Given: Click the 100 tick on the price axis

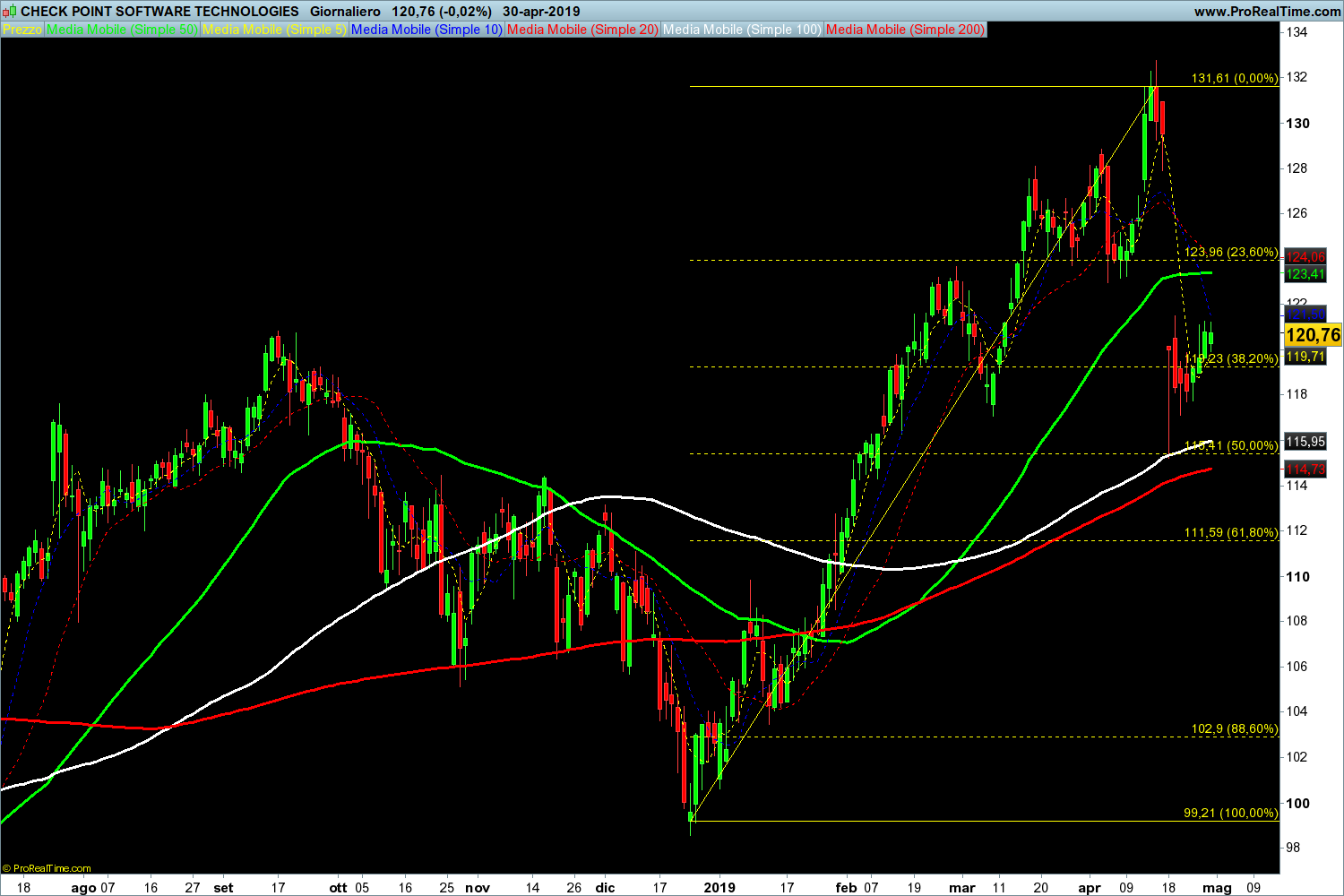Looking at the screenshot, I should click(1297, 803).
